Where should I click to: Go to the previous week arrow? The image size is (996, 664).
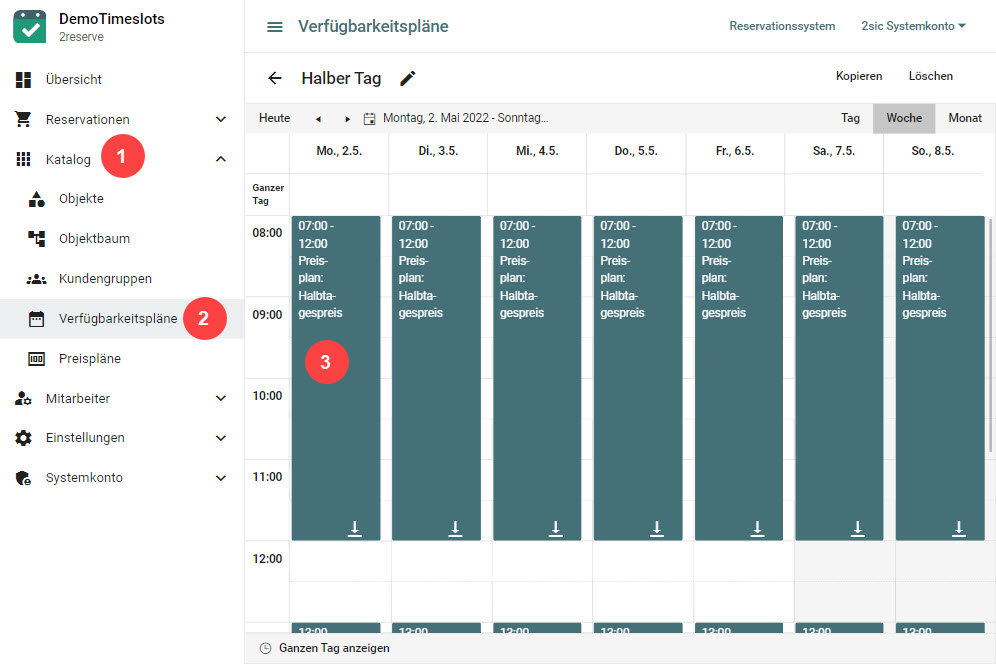[318, 118]
